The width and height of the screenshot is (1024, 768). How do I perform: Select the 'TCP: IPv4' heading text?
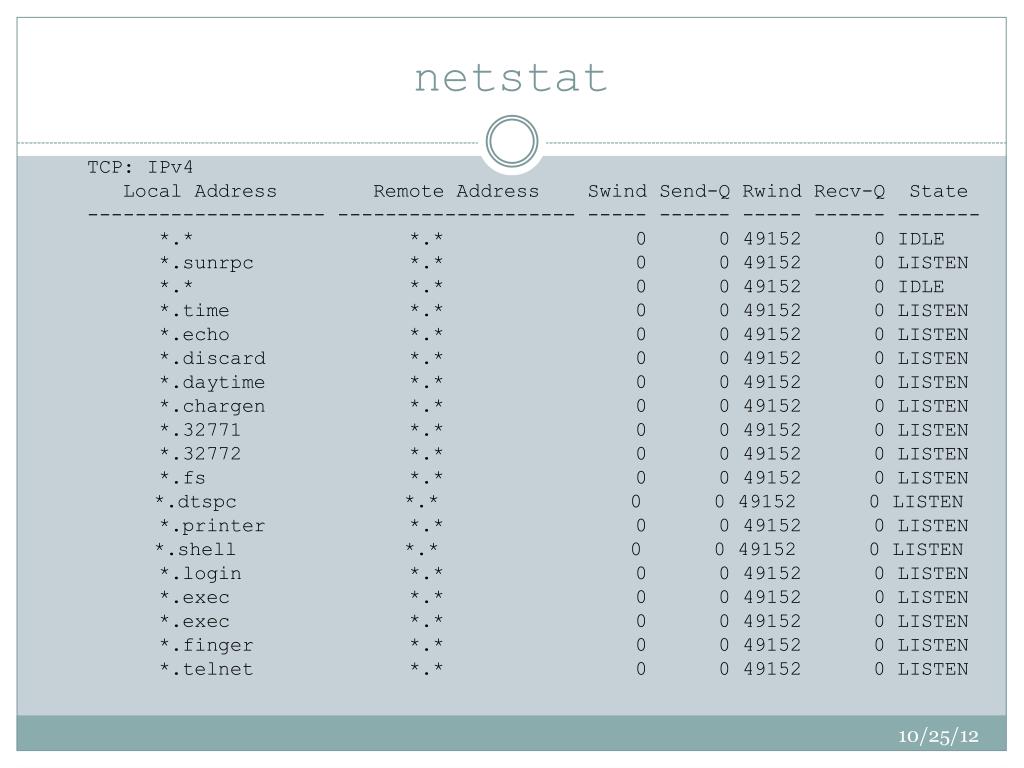(x=140, y=167)
